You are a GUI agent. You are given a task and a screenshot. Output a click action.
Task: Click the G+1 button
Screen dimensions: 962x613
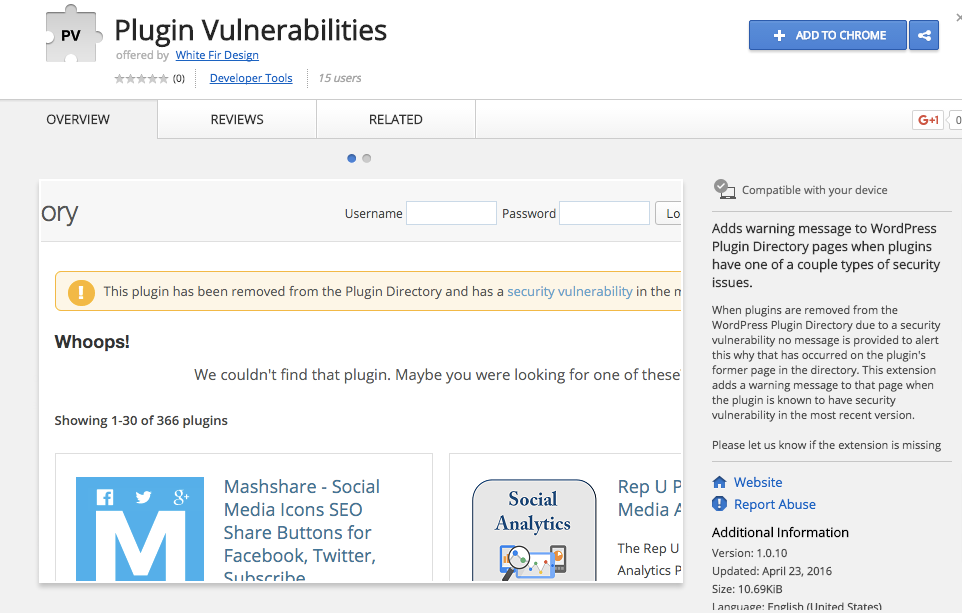[x=928, y=120]
